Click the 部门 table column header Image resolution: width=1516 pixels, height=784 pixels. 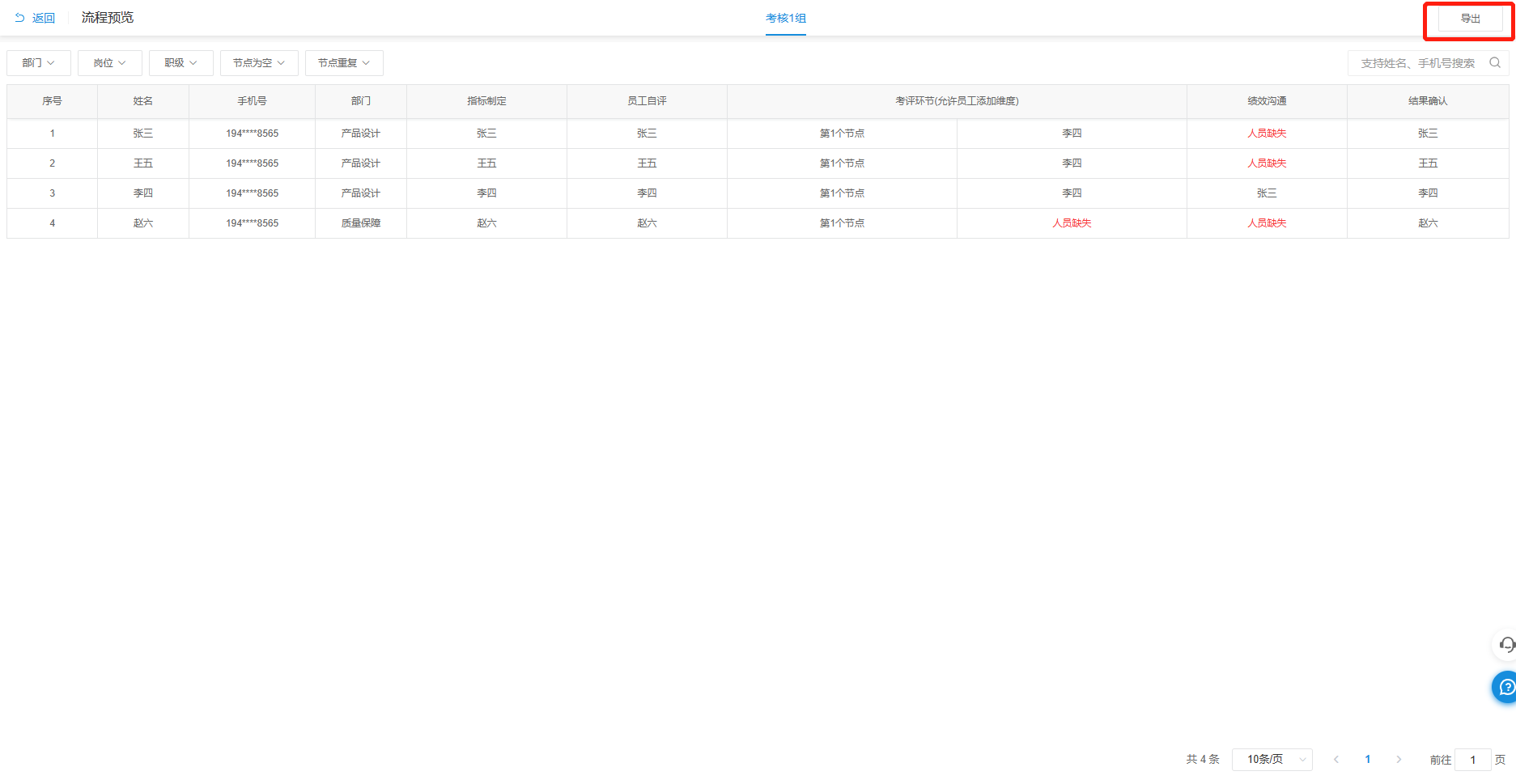[x=361, y=101]
